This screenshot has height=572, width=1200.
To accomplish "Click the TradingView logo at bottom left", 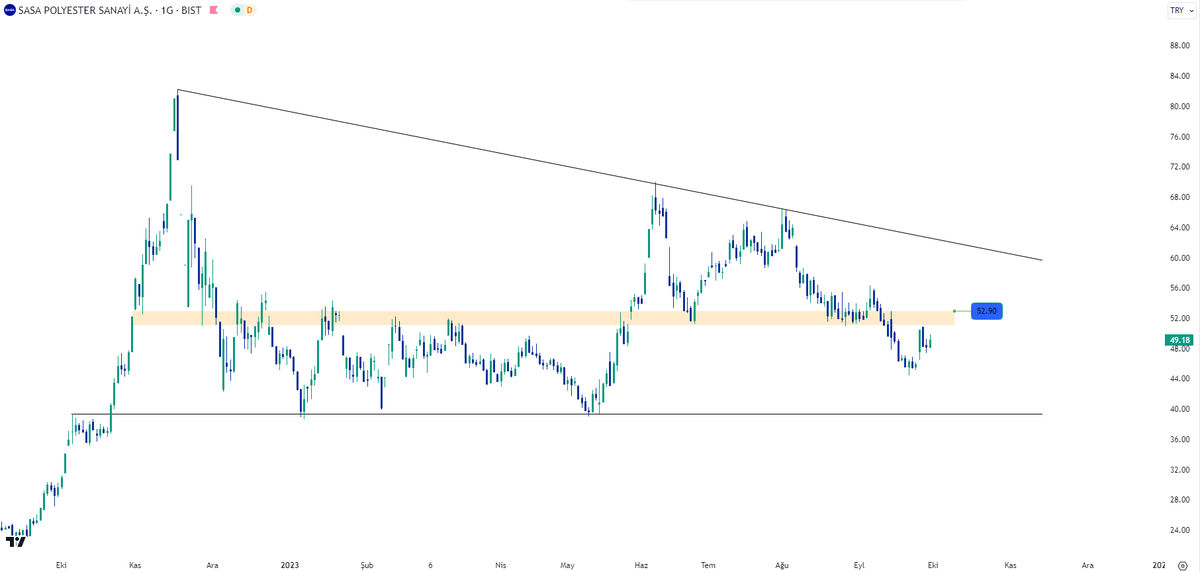I will [x=16, y=541].
